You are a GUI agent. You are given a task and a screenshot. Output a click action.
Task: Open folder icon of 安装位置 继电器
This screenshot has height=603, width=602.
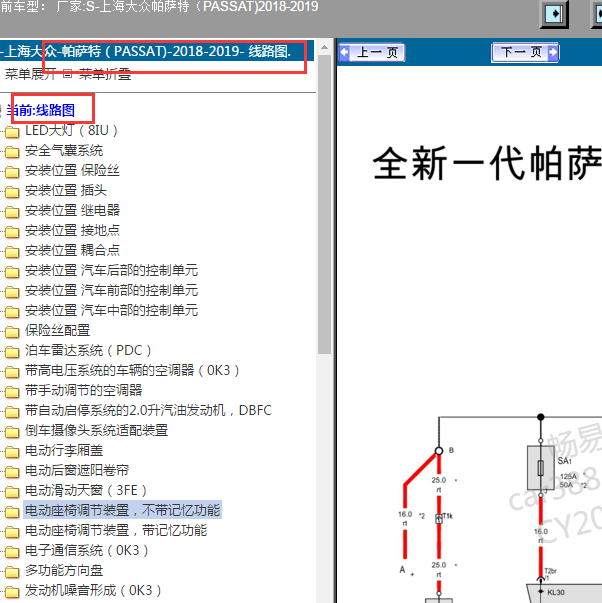12,212
